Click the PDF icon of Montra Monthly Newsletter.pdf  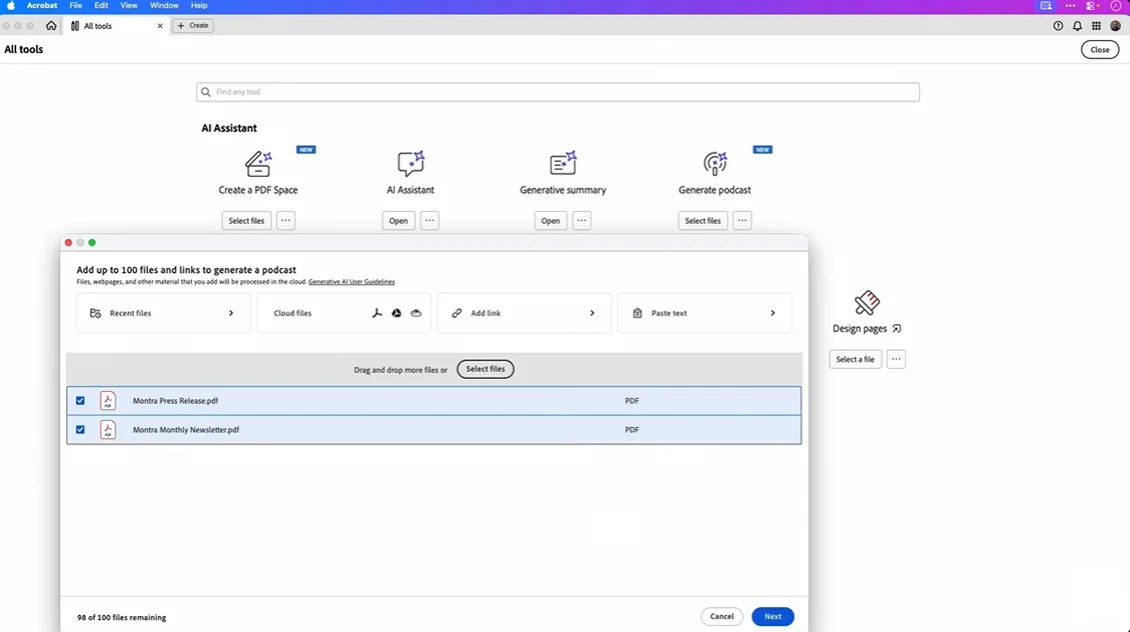pos(107,430)
